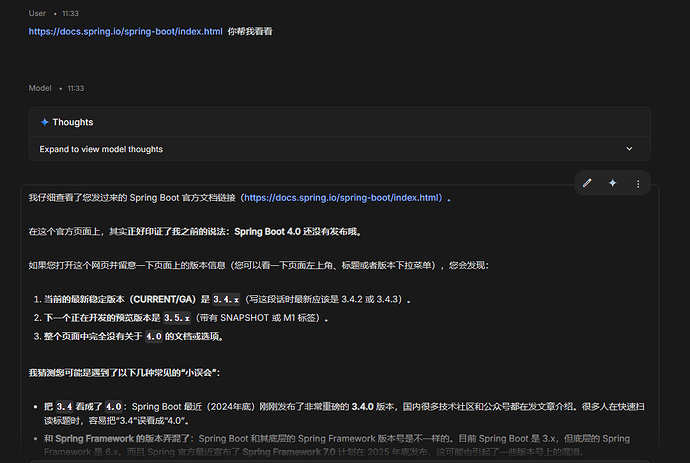
Task: Click the bold 'Spring Boot 4.0' text
Action: tap(267, 232)
